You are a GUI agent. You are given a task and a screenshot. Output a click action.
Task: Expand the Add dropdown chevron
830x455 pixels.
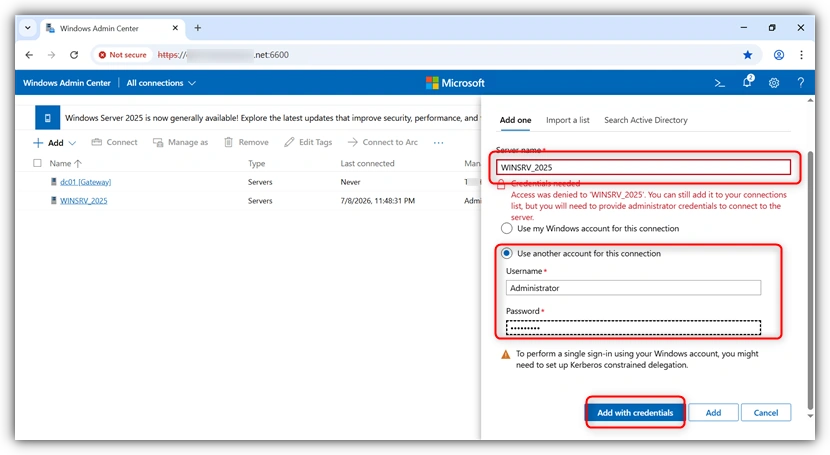[73, 143]
